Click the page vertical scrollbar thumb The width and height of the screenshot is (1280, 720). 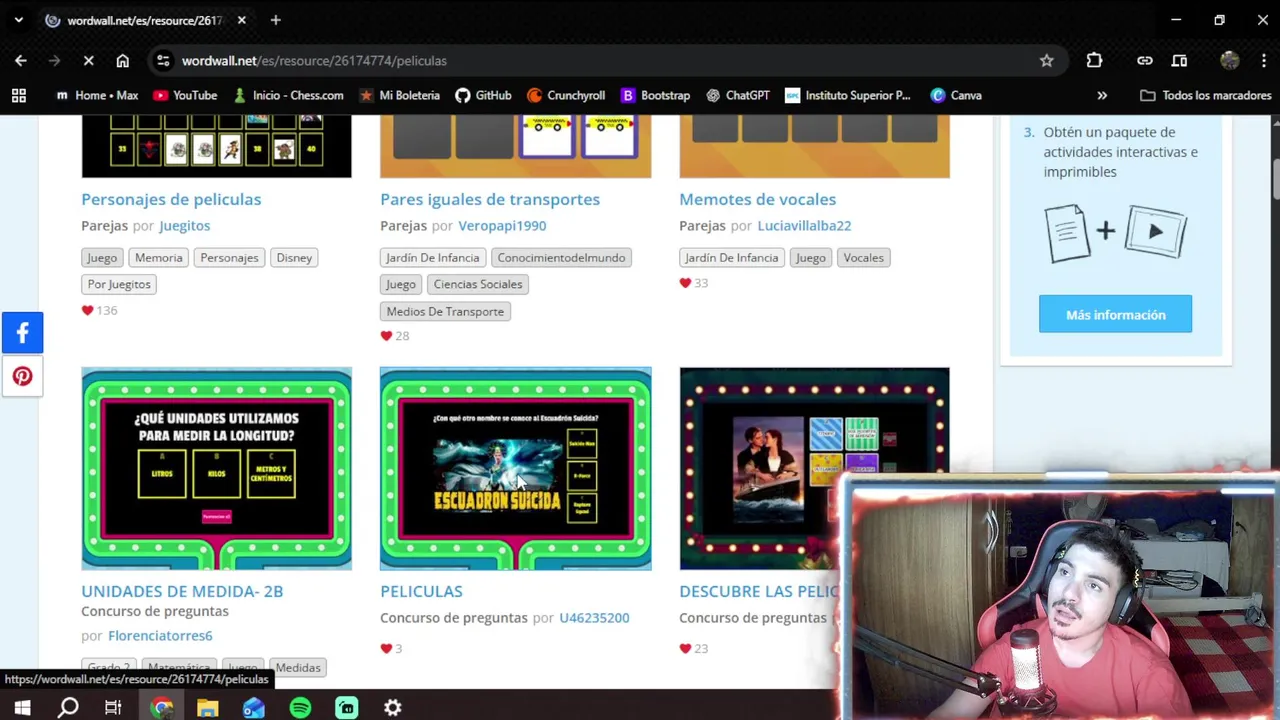coord(1276,178)
